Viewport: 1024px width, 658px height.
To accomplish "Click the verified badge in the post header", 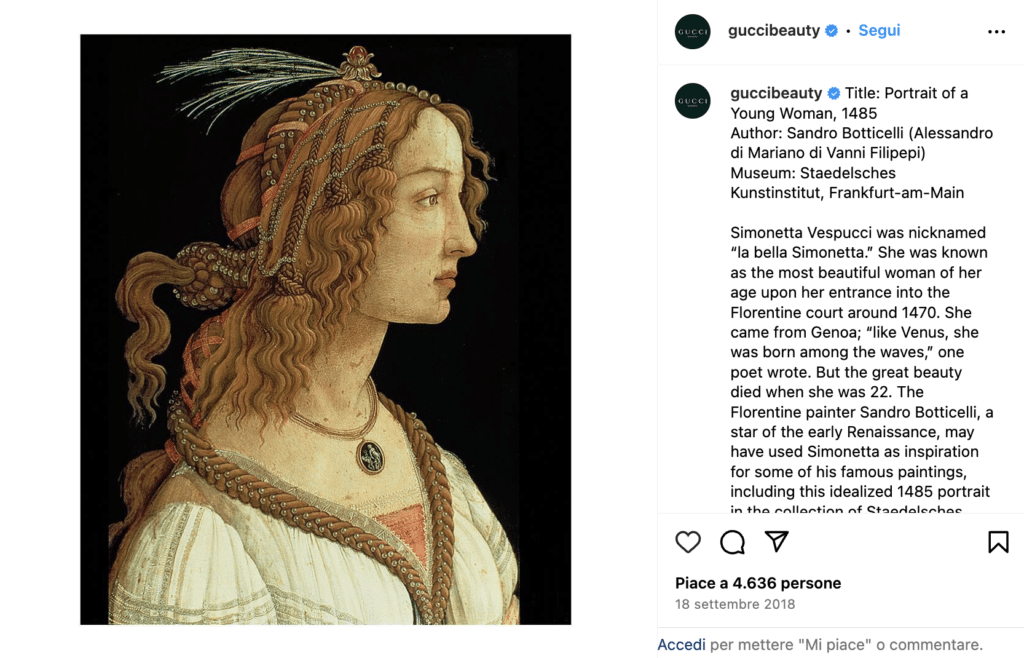I will (831, 31).
